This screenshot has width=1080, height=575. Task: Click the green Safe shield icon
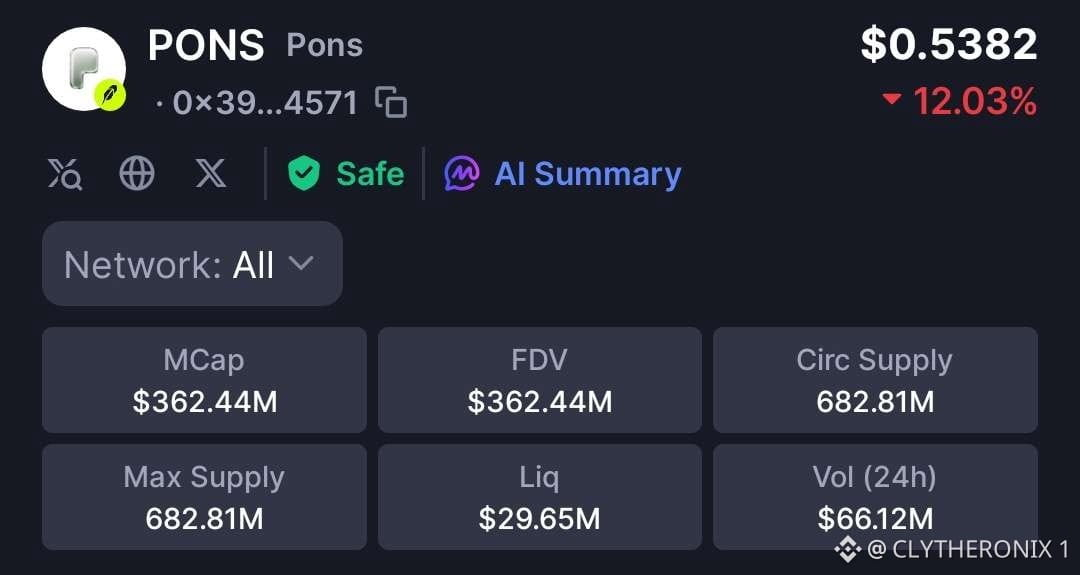pyautogui.click(x=304, y=173)
